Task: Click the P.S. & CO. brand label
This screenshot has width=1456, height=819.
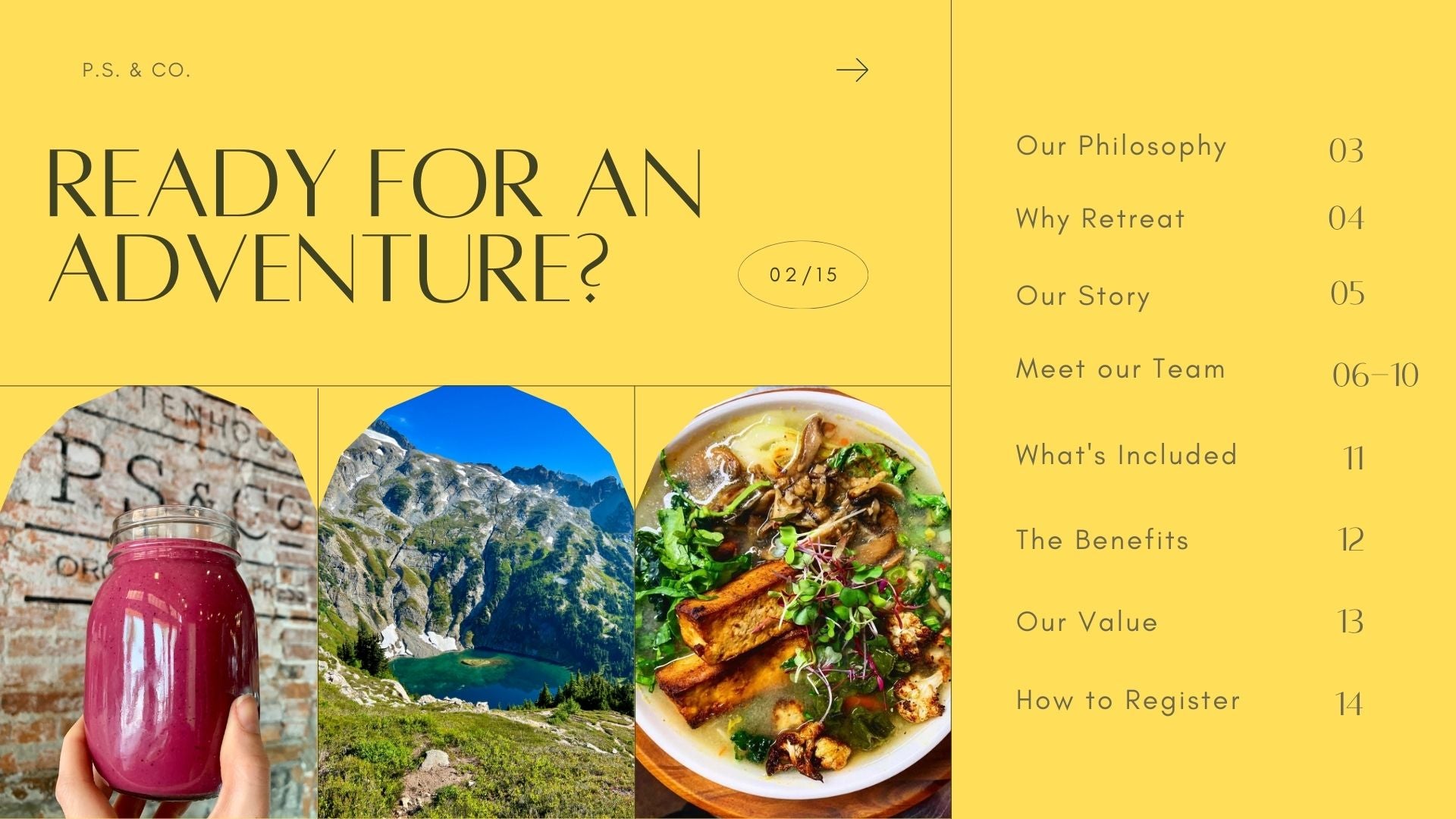Action: click(136, 71)
